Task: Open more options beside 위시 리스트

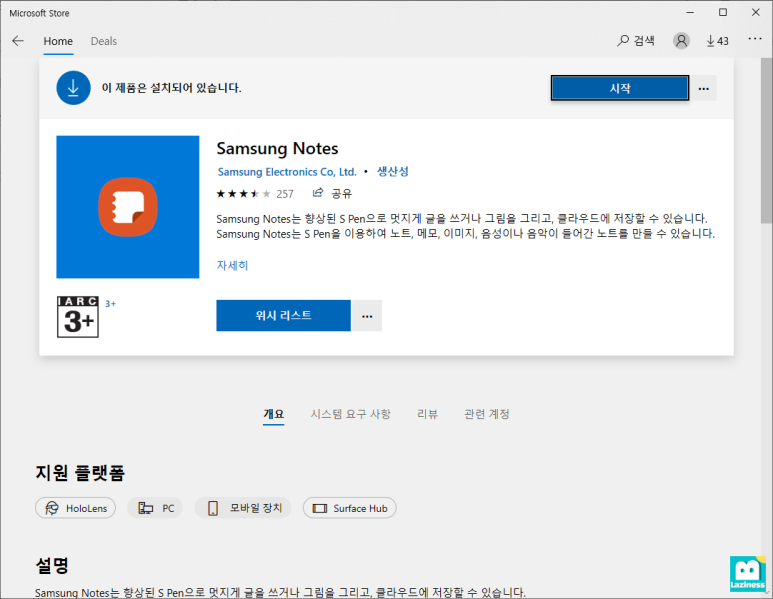Action: tap(367, 316)
